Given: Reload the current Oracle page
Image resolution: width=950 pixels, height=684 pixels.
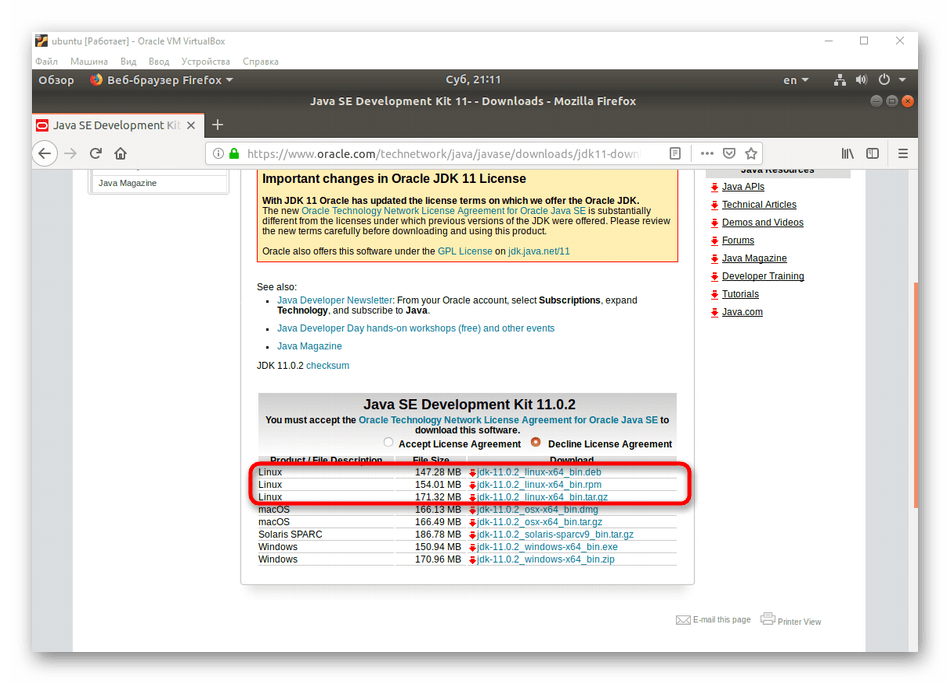Looking at the screenshot, I should (x=96, y=153).
